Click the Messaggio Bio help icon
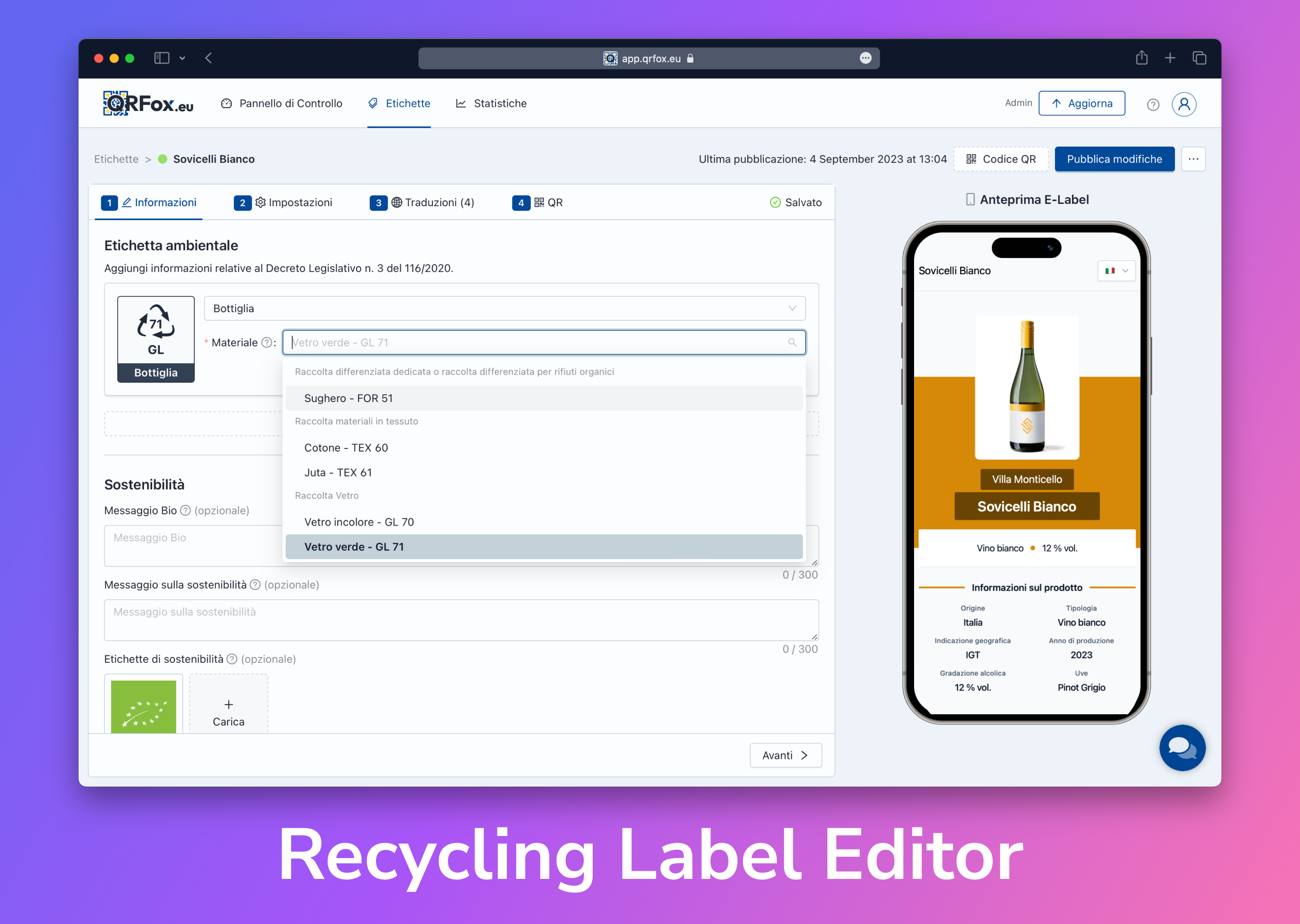 [186, 510]
